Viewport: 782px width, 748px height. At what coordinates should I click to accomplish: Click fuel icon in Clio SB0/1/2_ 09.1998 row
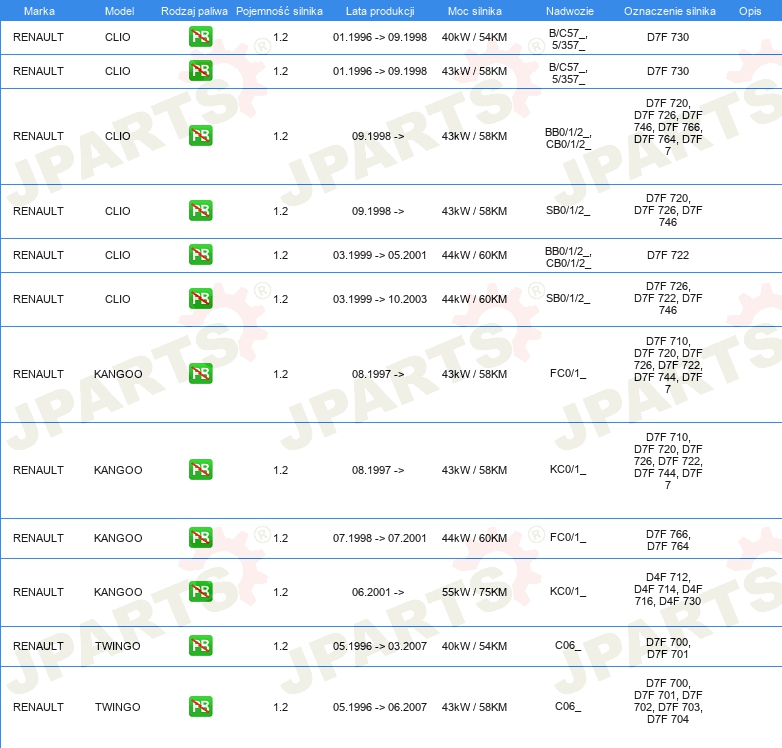click(x=200, y=210)
